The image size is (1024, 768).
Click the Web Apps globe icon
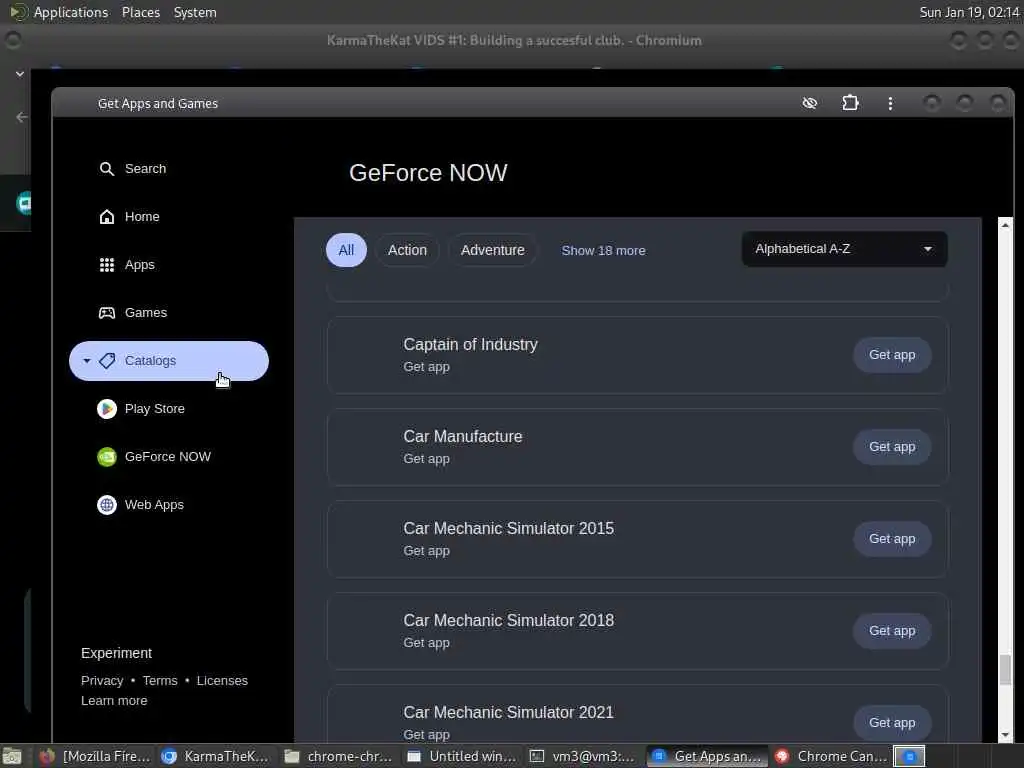(x=106, y=505)
